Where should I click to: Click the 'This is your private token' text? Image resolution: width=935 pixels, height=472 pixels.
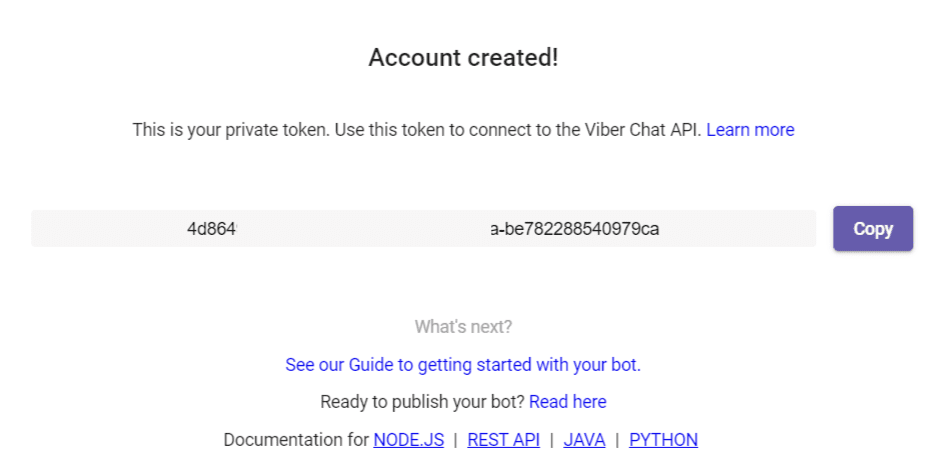418,130
